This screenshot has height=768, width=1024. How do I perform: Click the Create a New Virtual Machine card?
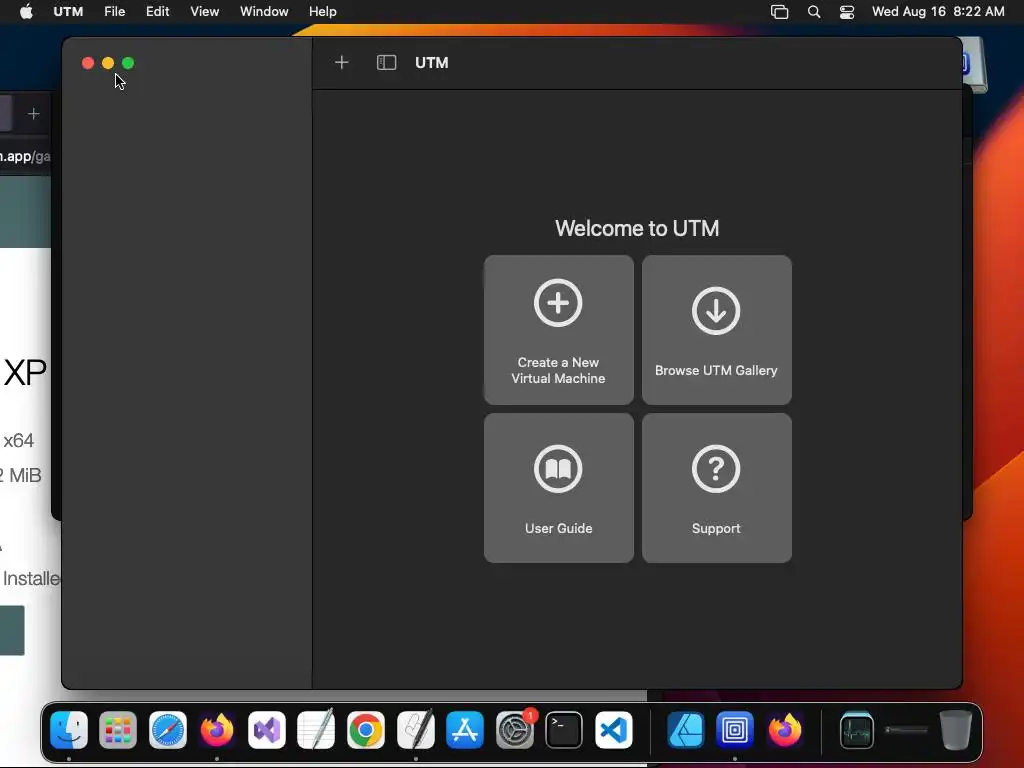point(558,330)
